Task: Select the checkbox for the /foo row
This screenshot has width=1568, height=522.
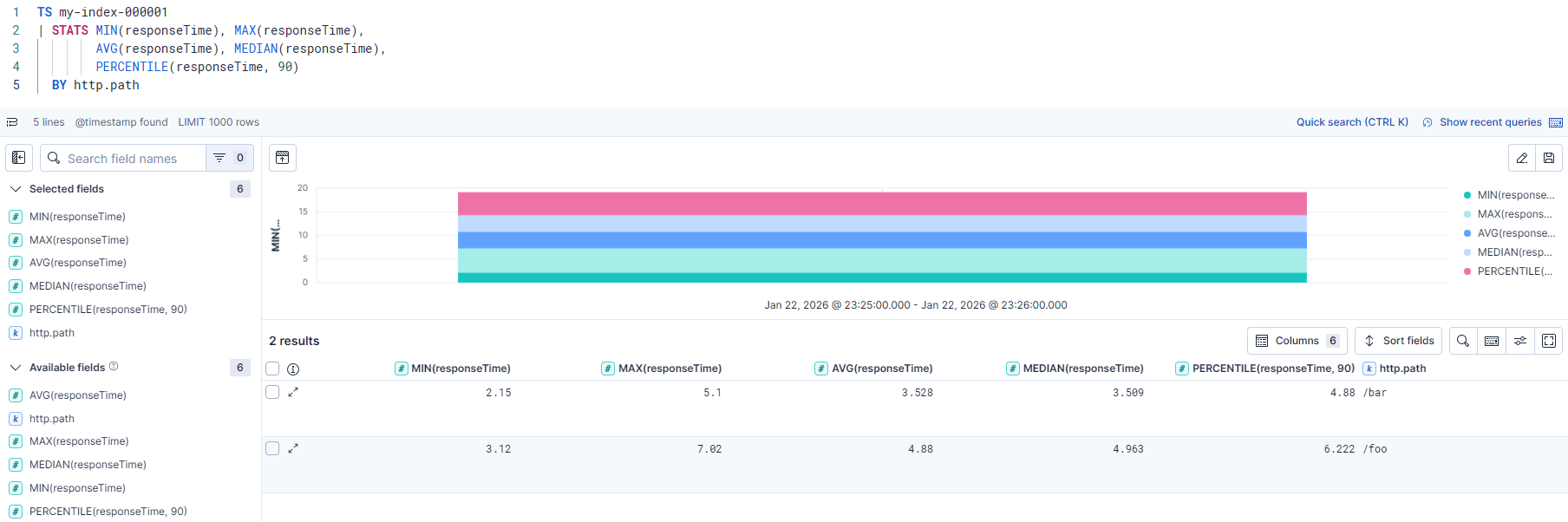Action: pos(272,448)
